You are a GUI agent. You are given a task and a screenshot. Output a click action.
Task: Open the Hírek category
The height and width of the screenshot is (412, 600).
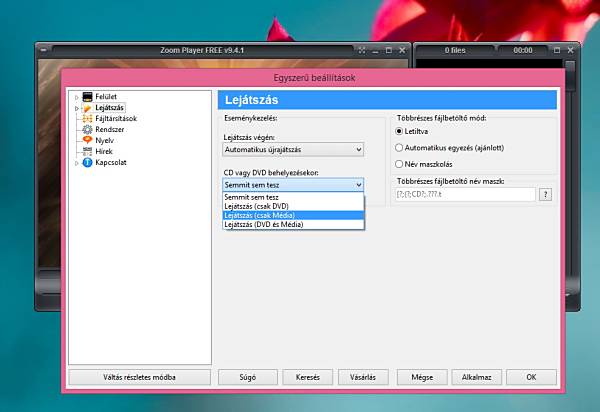[x=104, y=151]
